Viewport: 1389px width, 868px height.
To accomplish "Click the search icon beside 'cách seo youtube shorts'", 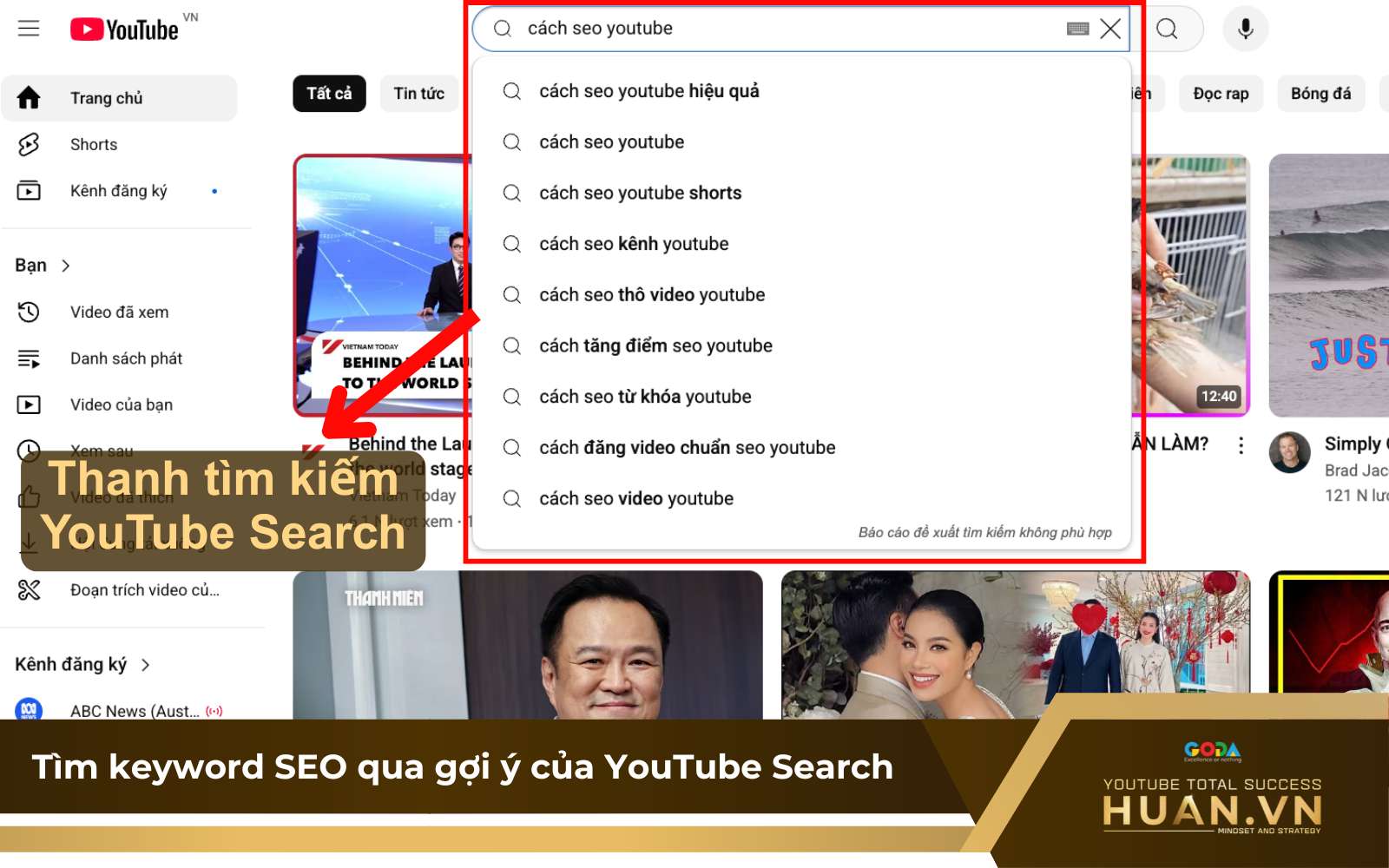I will tap(512, 193).
